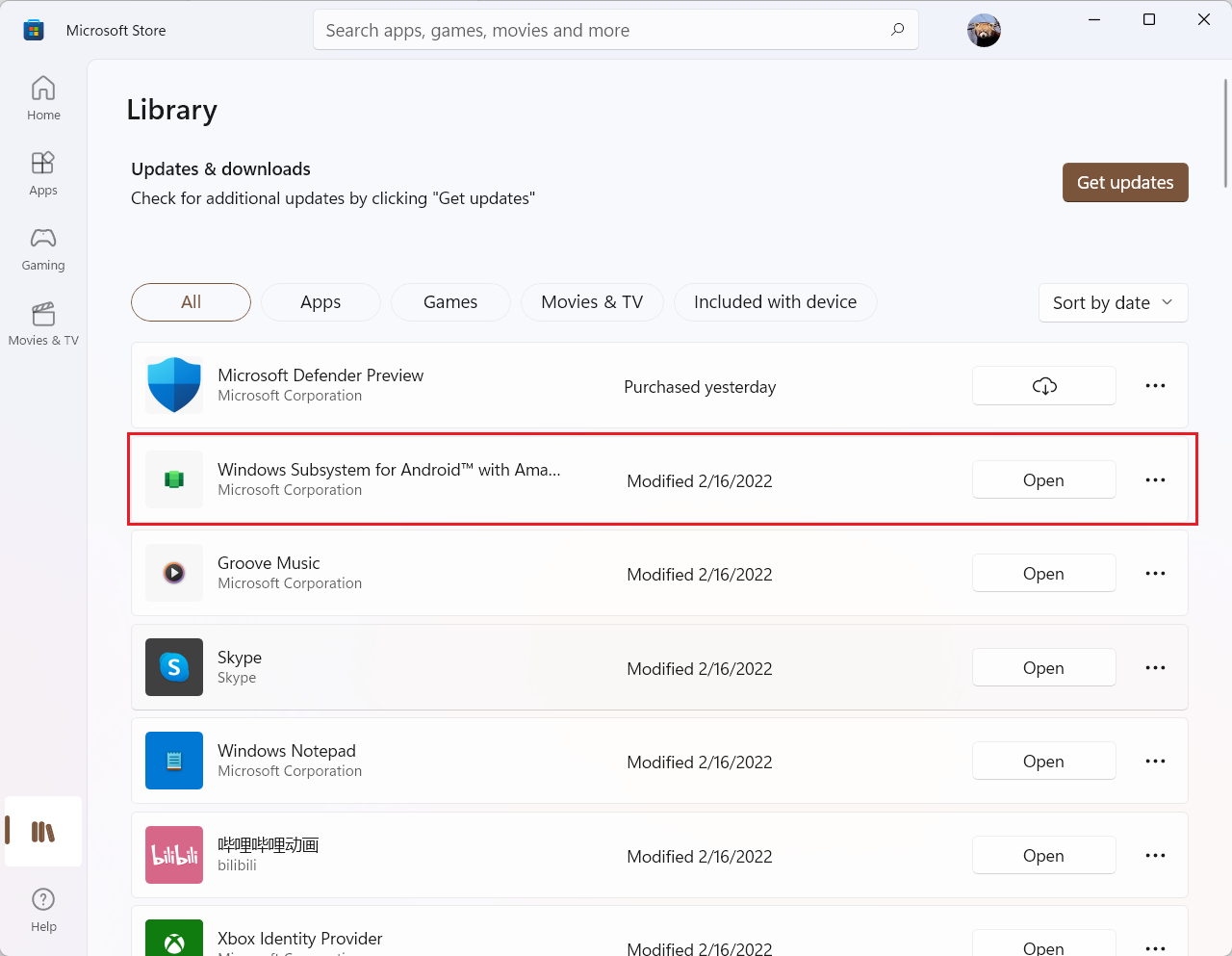
Task: Click Xbox Identity Provider title
Action: [300, 939]
